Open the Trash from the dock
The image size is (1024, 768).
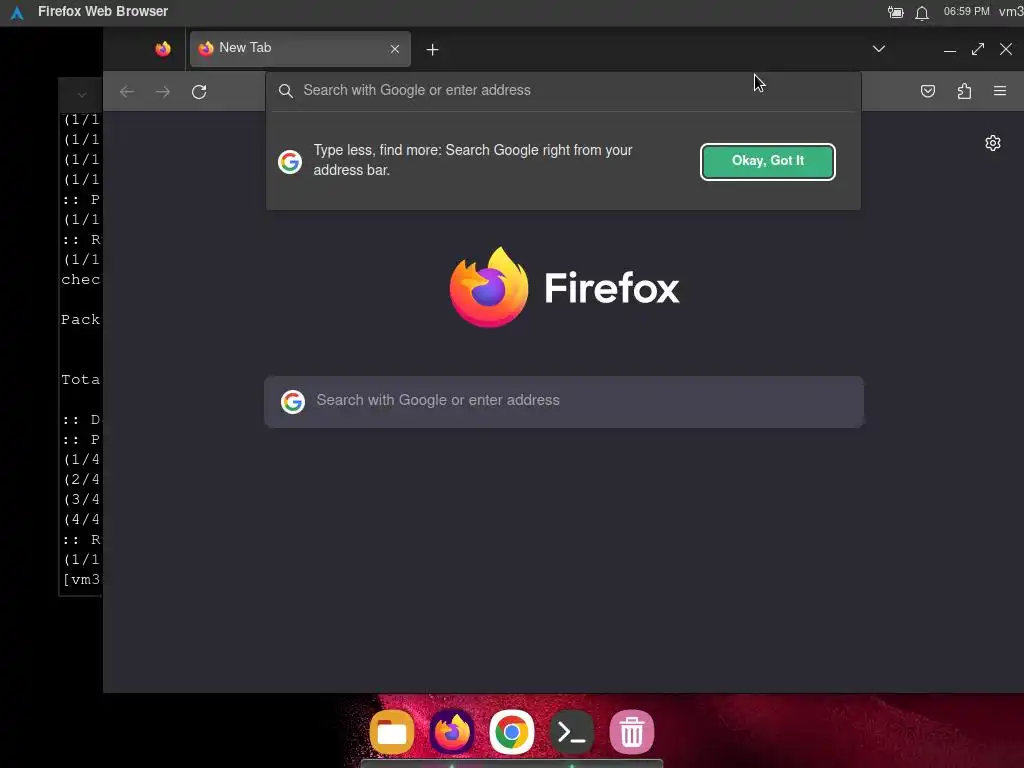tap(632, 732)
